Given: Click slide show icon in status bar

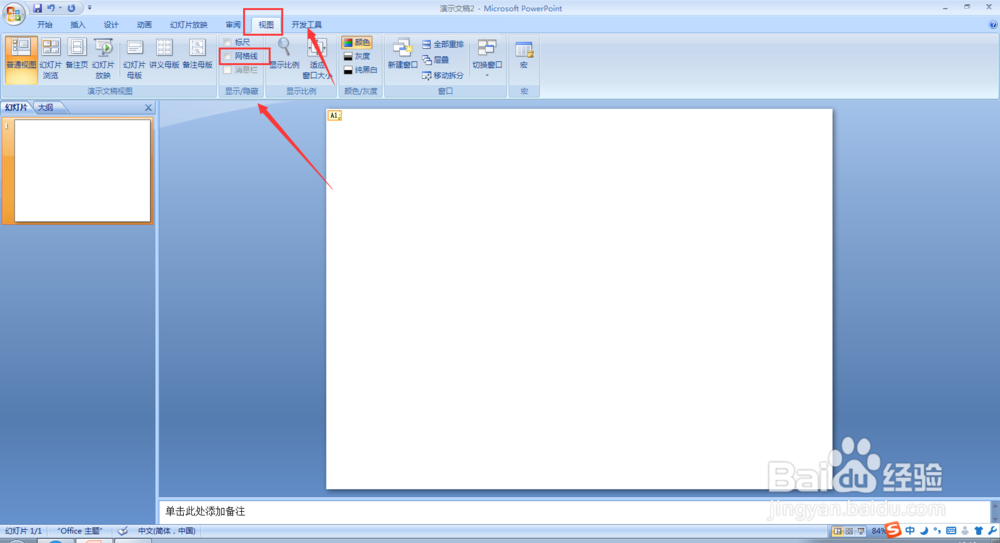Looking at the screenshot, I should pyautogui.click(x=861, y=531).
